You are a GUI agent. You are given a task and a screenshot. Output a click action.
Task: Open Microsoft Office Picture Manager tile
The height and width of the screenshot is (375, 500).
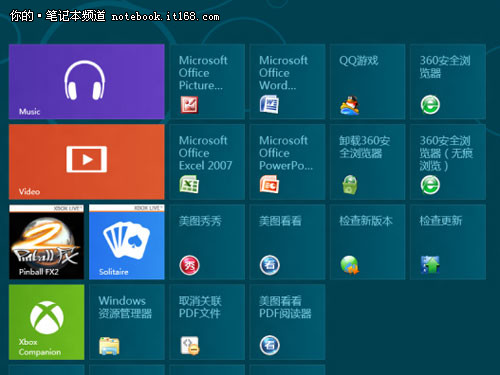(x=207, y=82)
